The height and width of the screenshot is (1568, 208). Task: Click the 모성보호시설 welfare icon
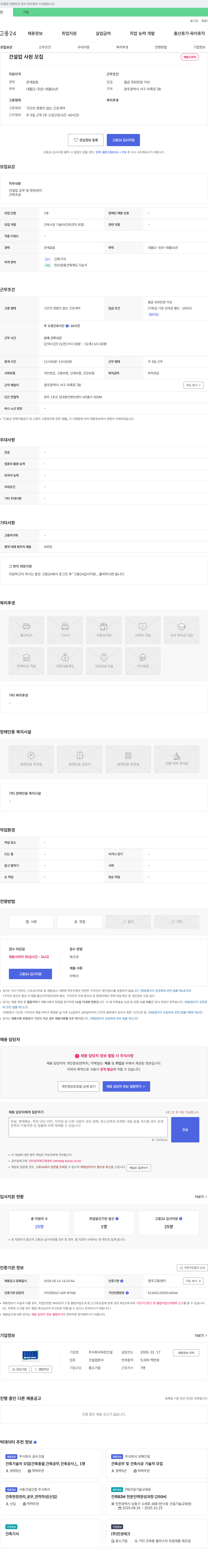point(104,661)
